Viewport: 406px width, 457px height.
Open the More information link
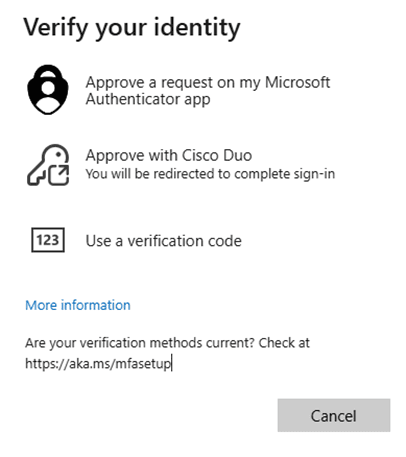(x=78, y=305)
